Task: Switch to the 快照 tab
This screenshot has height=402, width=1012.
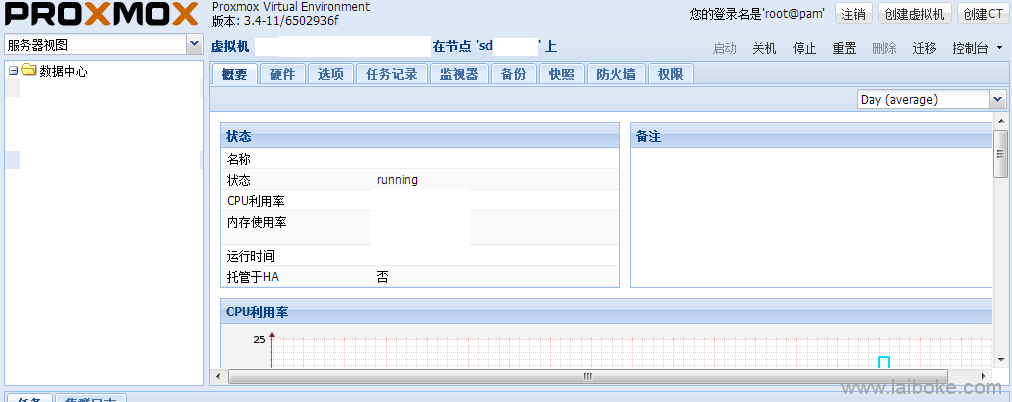Action: point(562,74)
